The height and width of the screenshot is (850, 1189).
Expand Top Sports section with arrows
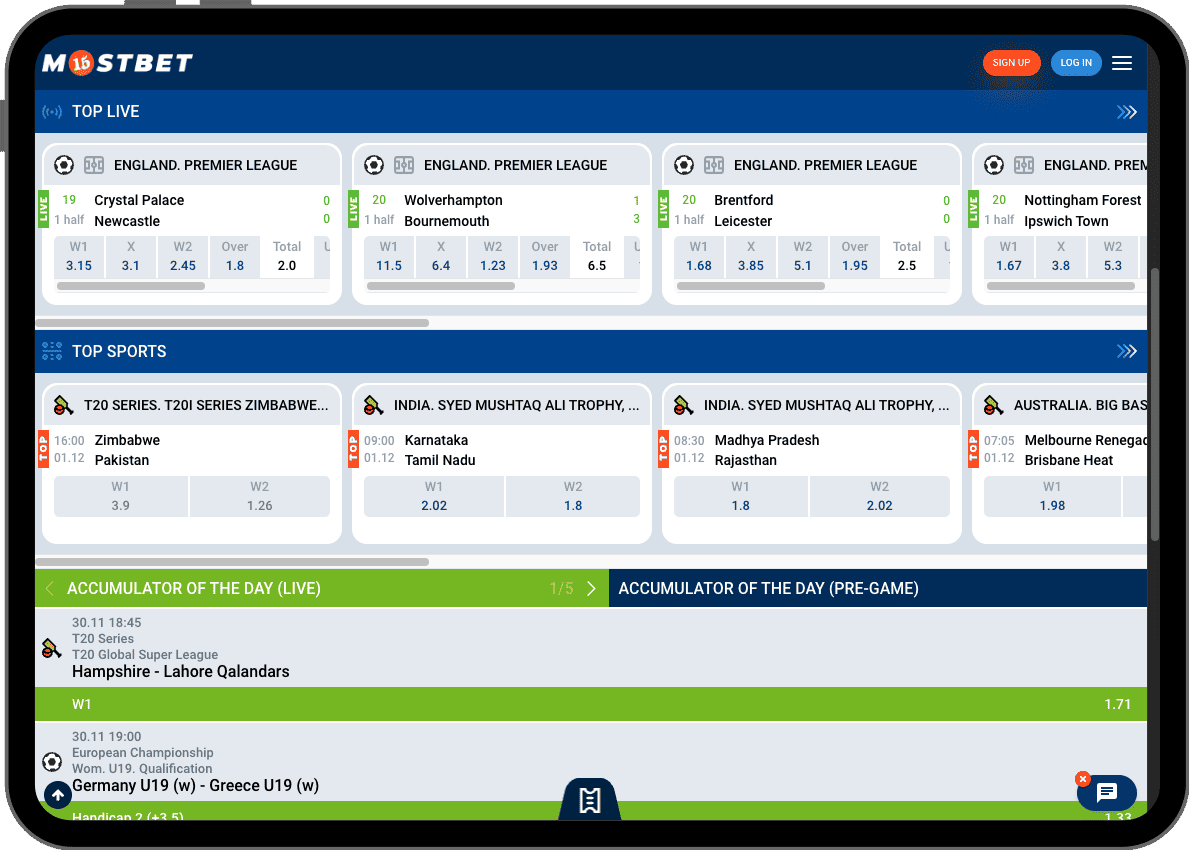click(x=1127, y=351)
